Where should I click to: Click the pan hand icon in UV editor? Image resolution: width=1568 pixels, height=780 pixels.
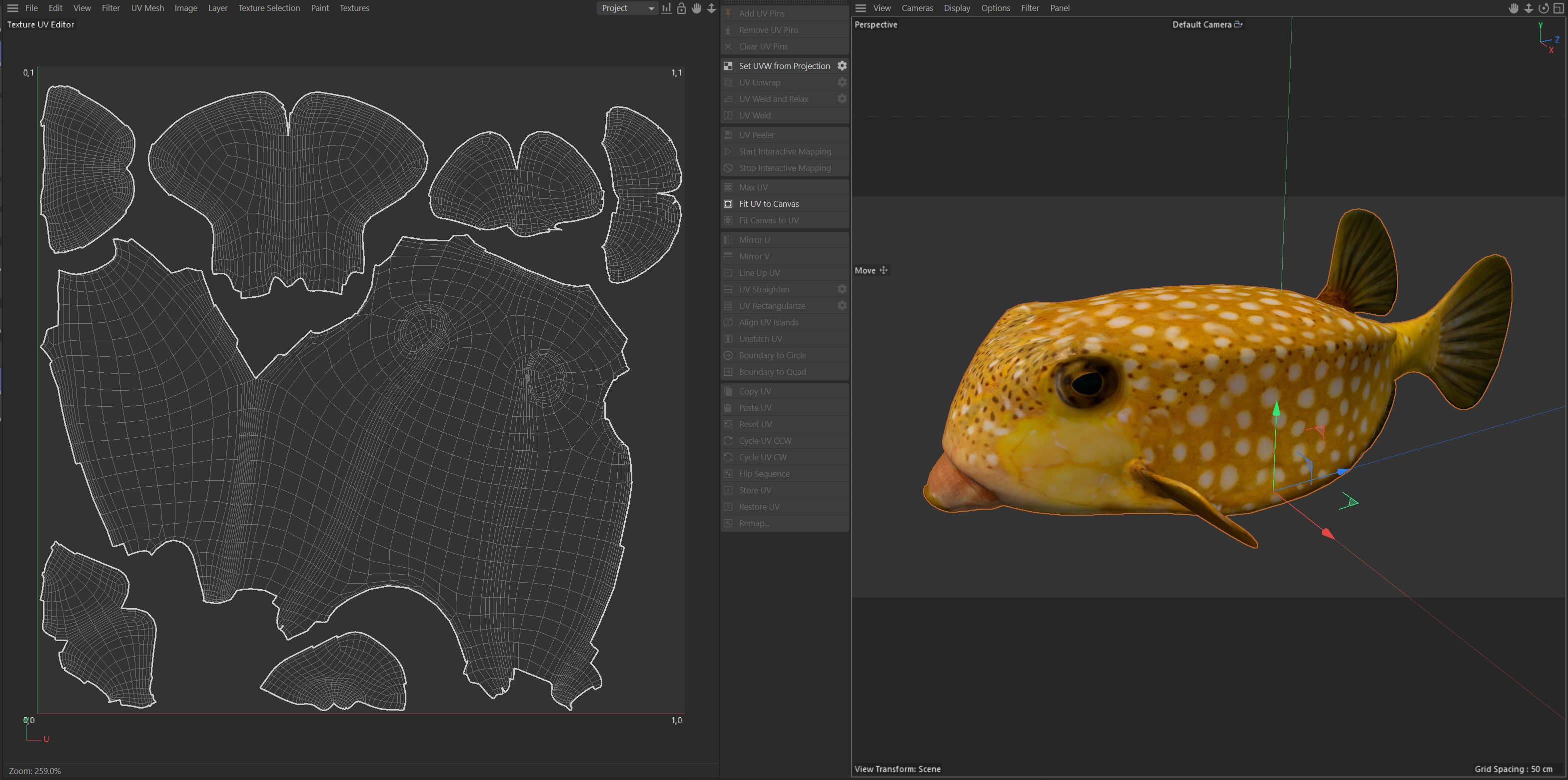696,8
